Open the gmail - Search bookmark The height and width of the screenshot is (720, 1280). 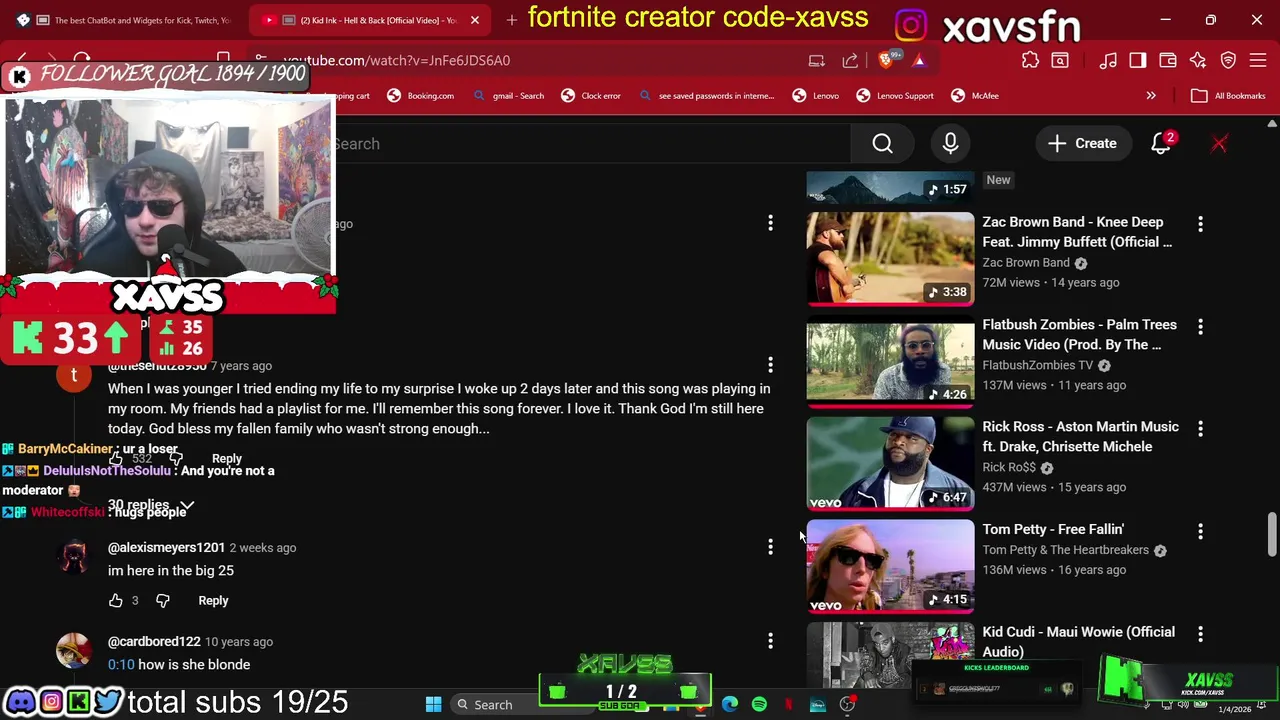(x=509, y=96)
